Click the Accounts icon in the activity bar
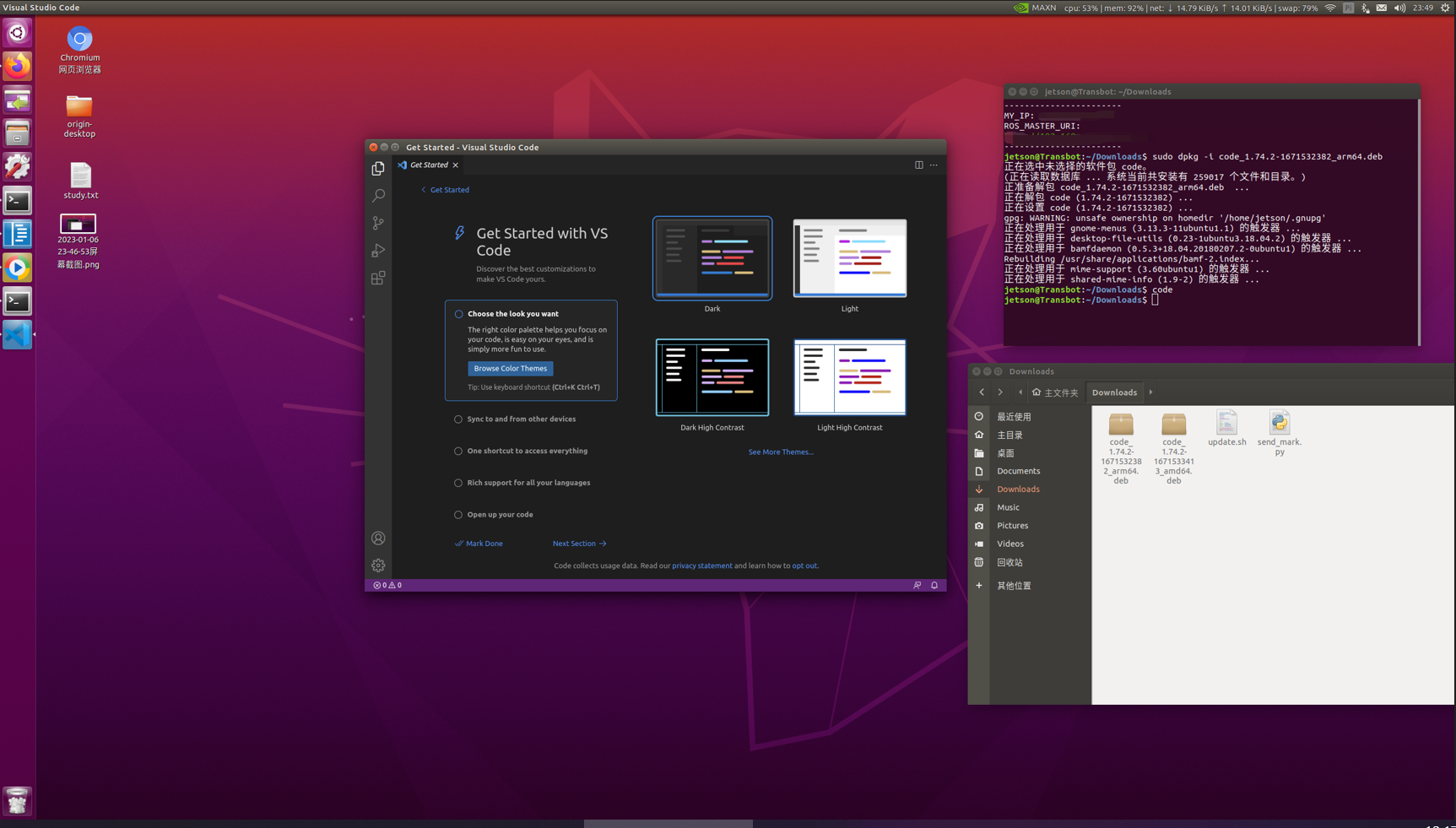The height and width of the screenshot is (828, 1456). (x=378, y=538)
